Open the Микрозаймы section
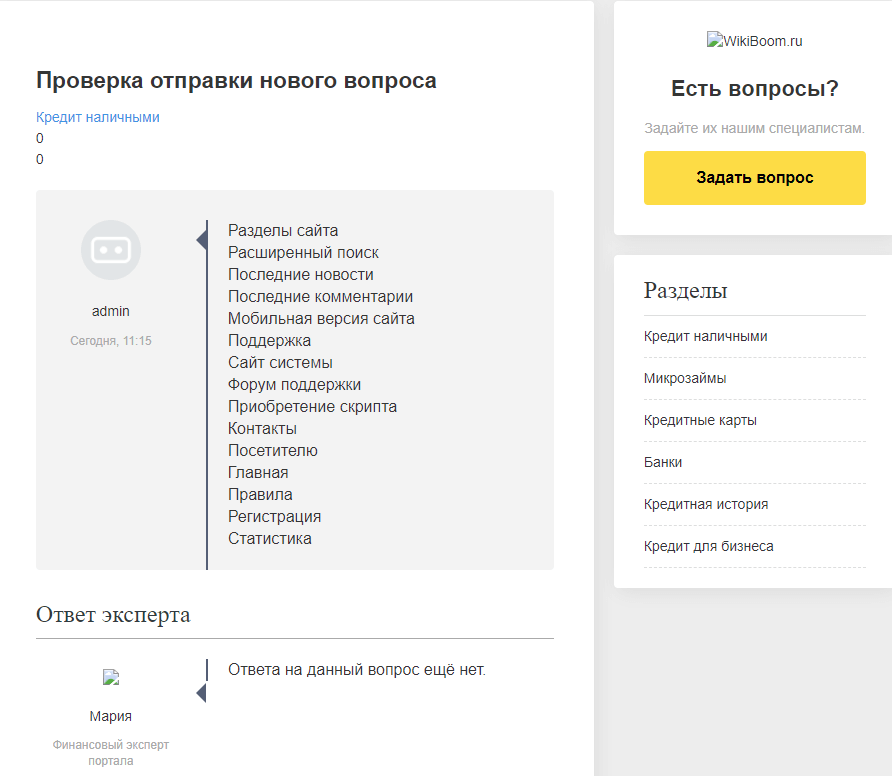This screenshot has width=892, height=776. click(685, 378)
